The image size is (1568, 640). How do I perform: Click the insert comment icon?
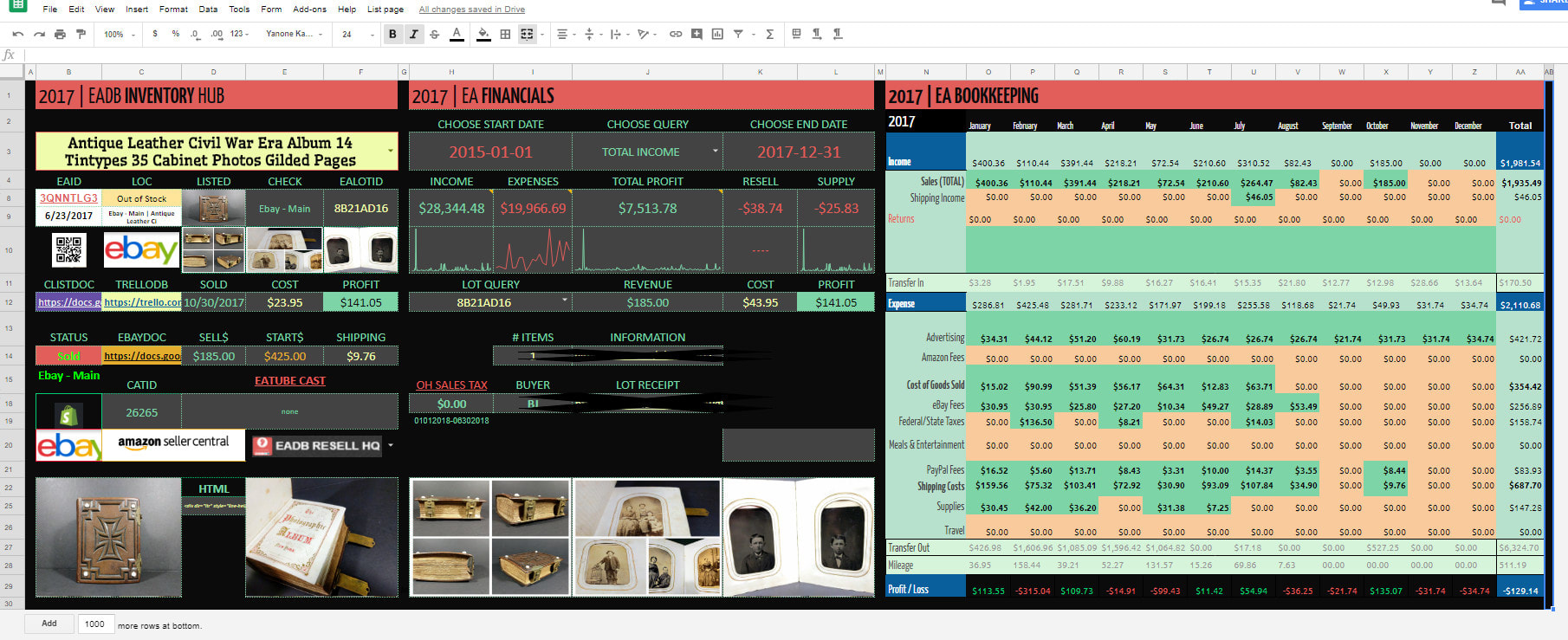coord(697,34)
